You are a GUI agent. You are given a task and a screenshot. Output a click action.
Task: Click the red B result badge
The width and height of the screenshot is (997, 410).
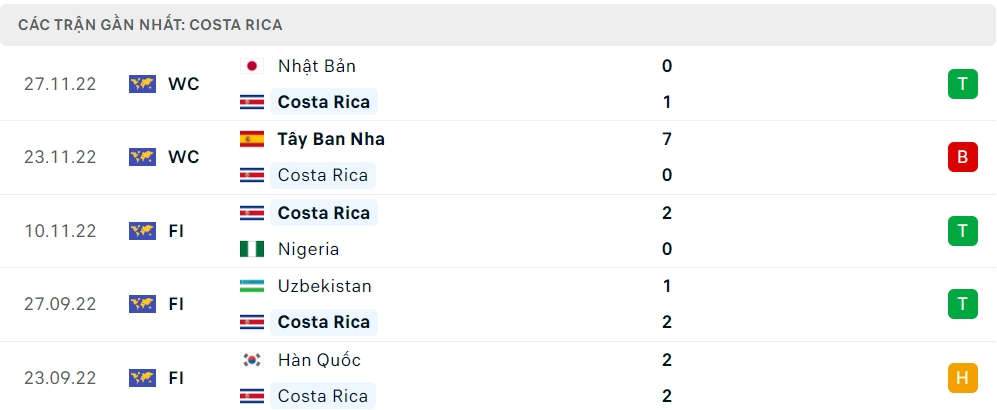click(x=962, y=157)
